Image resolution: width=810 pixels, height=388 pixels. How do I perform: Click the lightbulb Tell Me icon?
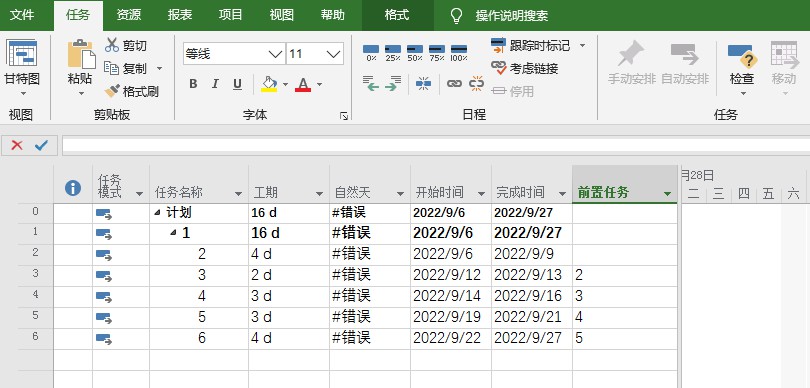coord(456,15)
